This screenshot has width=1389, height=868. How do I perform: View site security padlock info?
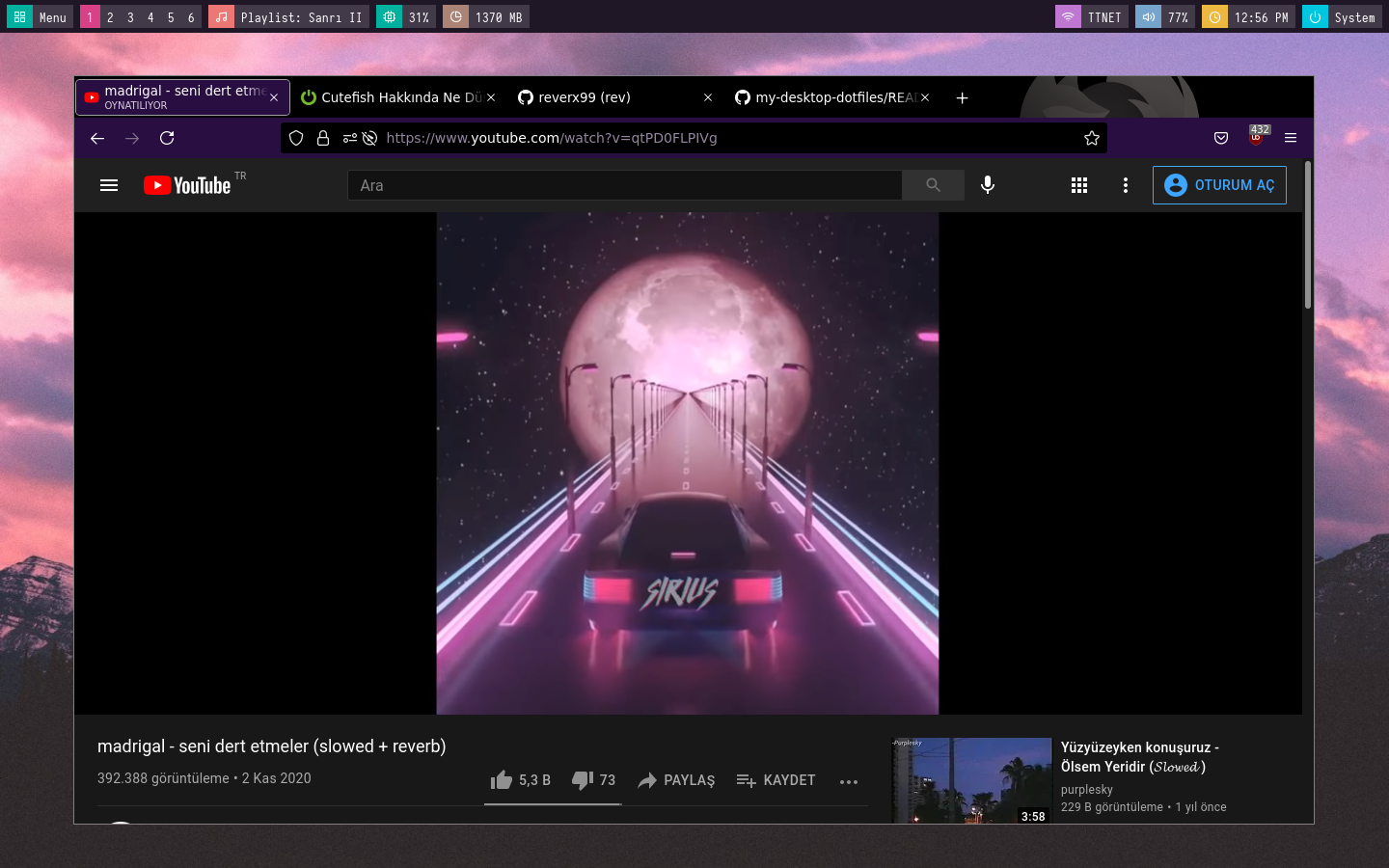coord(323,138)
